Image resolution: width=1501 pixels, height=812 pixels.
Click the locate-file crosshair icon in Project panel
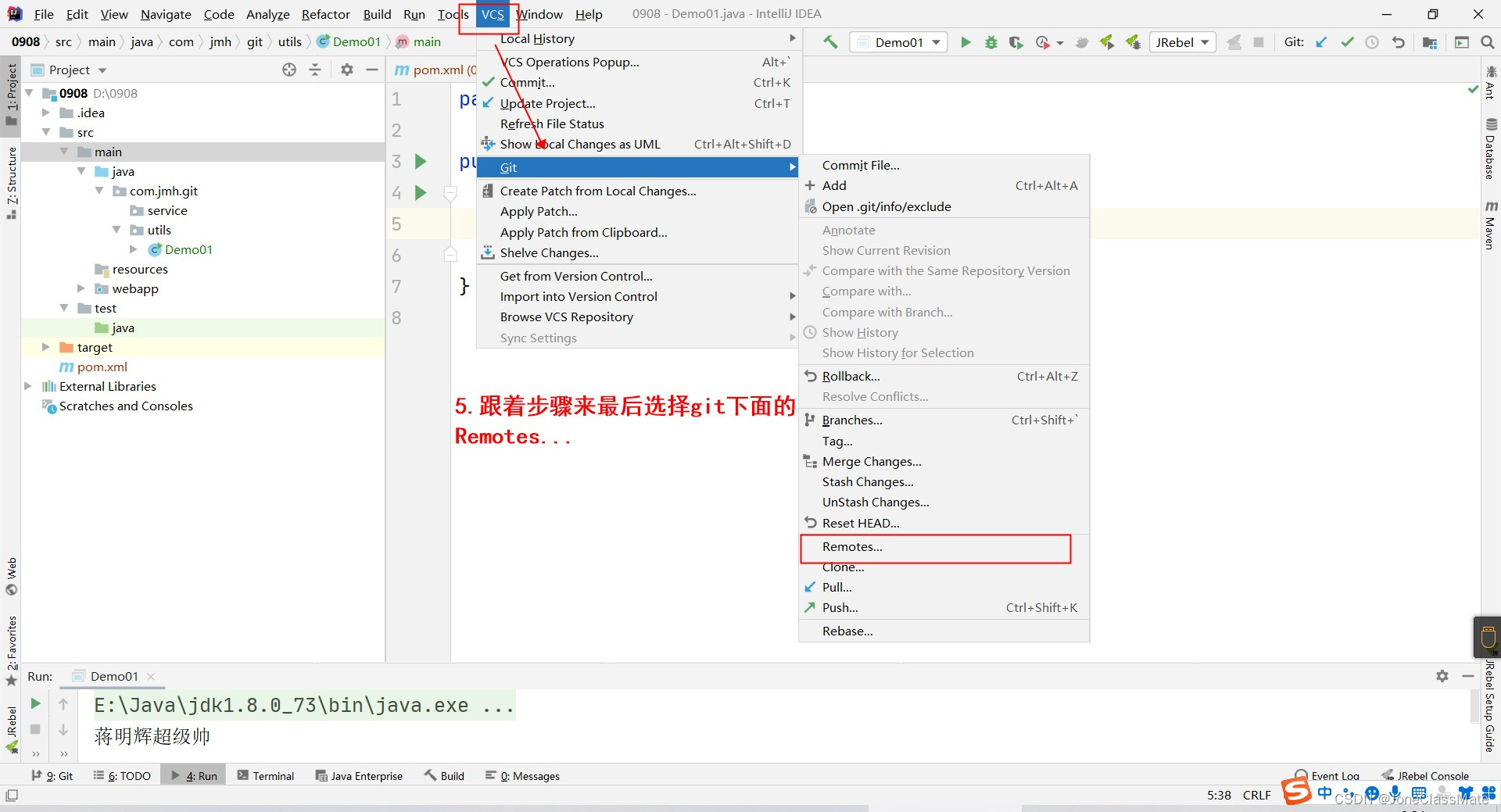tap(289, 70)
